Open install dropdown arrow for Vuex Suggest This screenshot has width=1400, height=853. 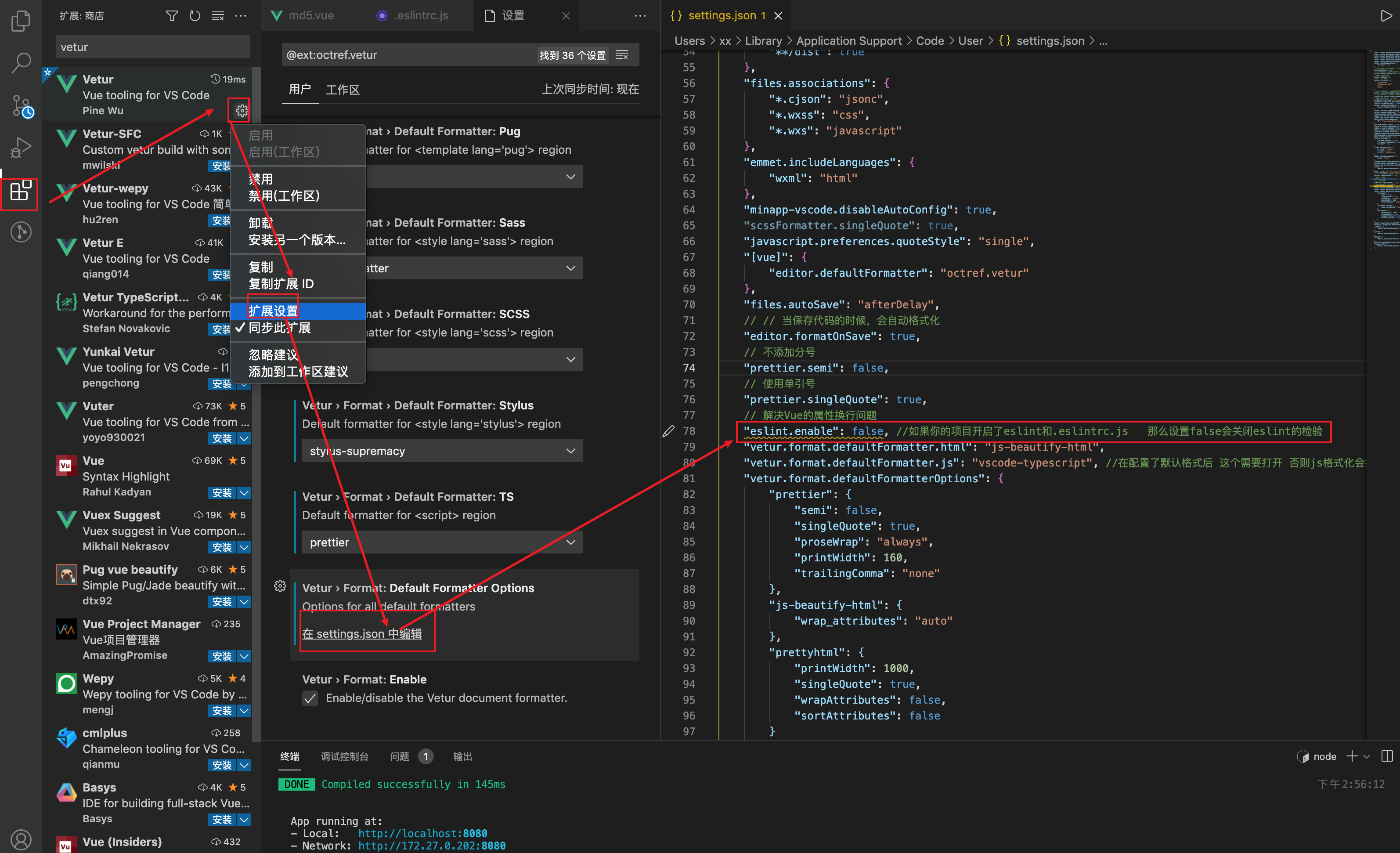[244, 547]
